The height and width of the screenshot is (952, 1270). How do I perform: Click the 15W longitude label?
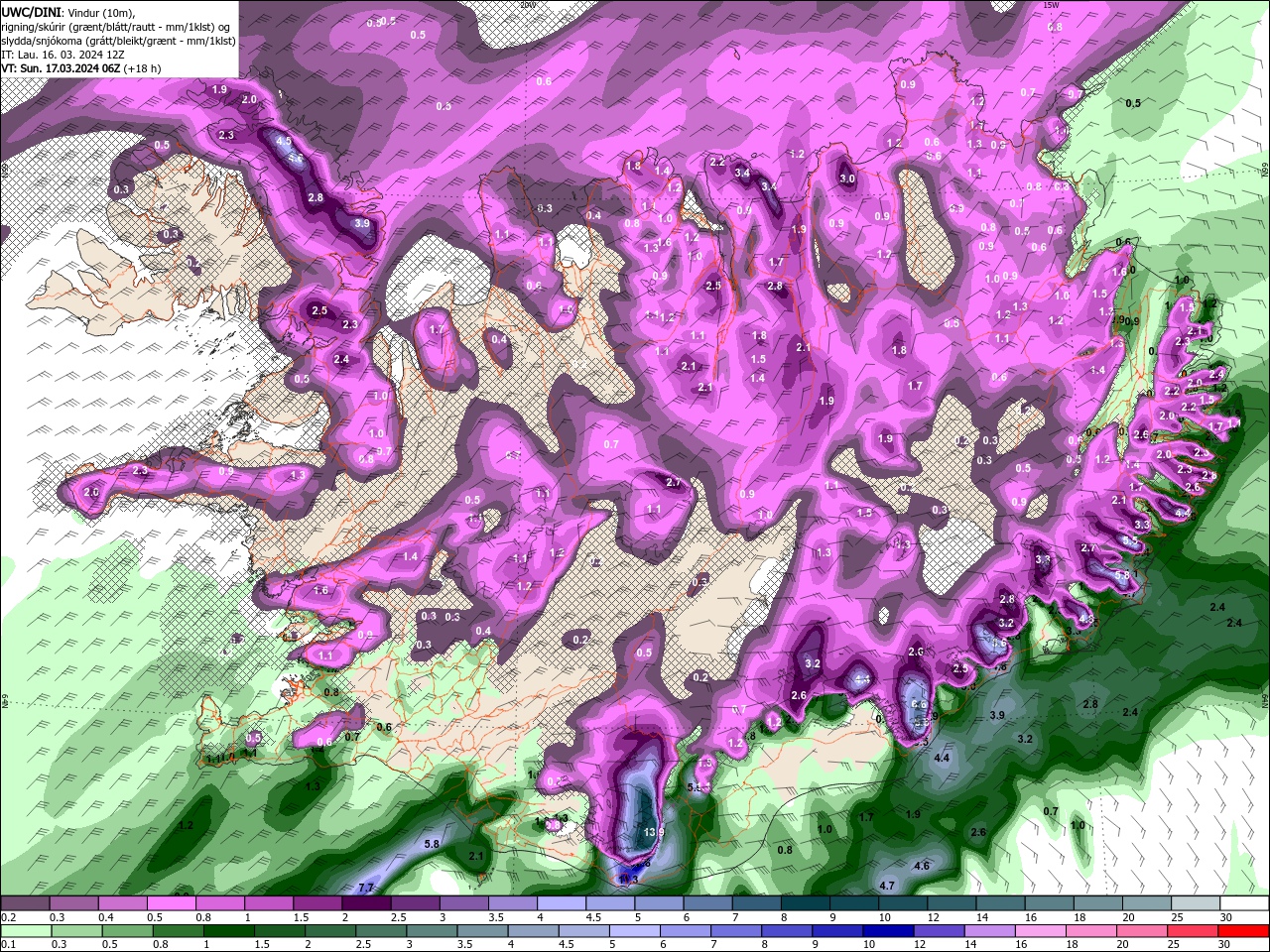click(1052, 6)
